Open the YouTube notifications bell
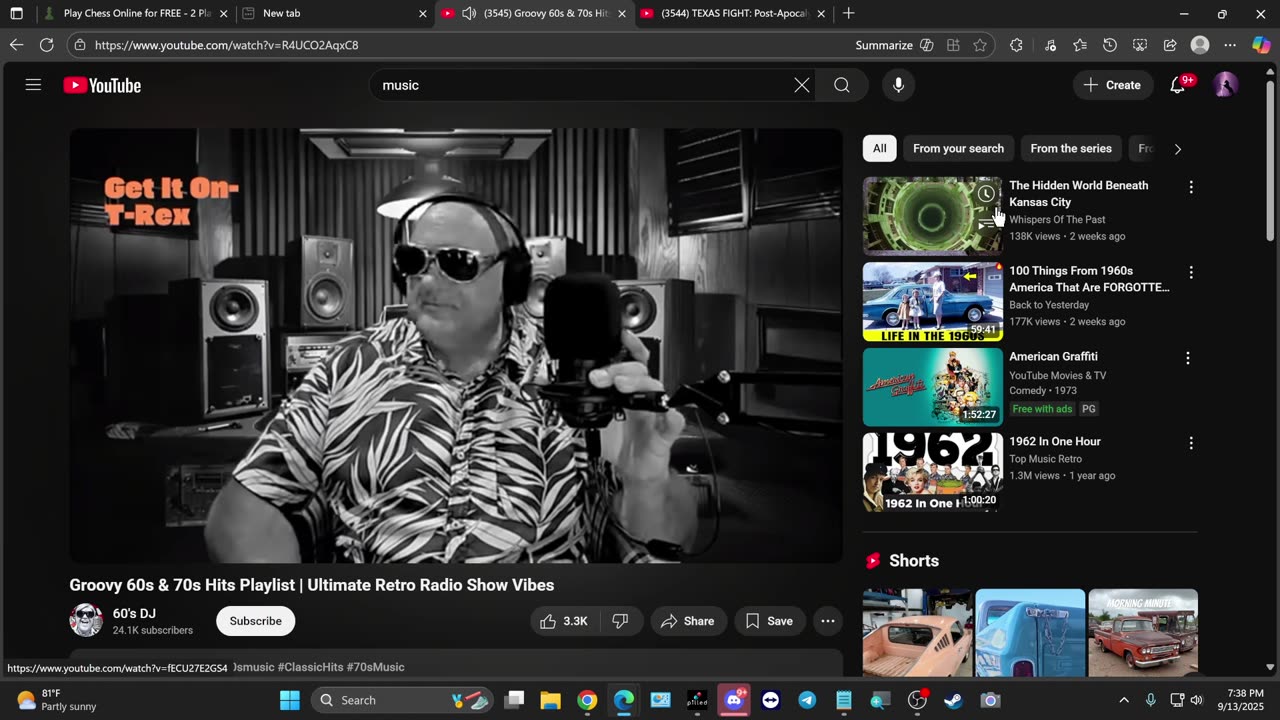This screenshot has width=1280, height=720. (x=1178, y=85)
